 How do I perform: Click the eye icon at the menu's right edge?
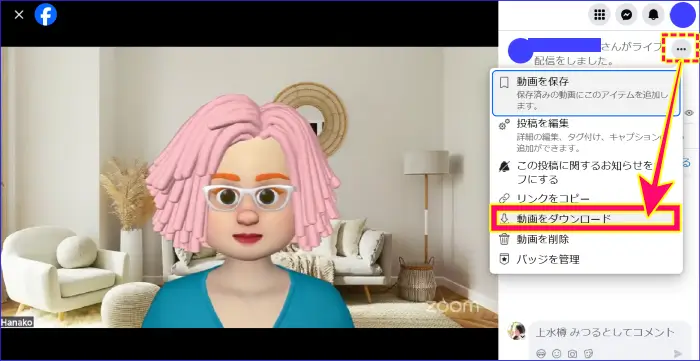click(689, 113)
